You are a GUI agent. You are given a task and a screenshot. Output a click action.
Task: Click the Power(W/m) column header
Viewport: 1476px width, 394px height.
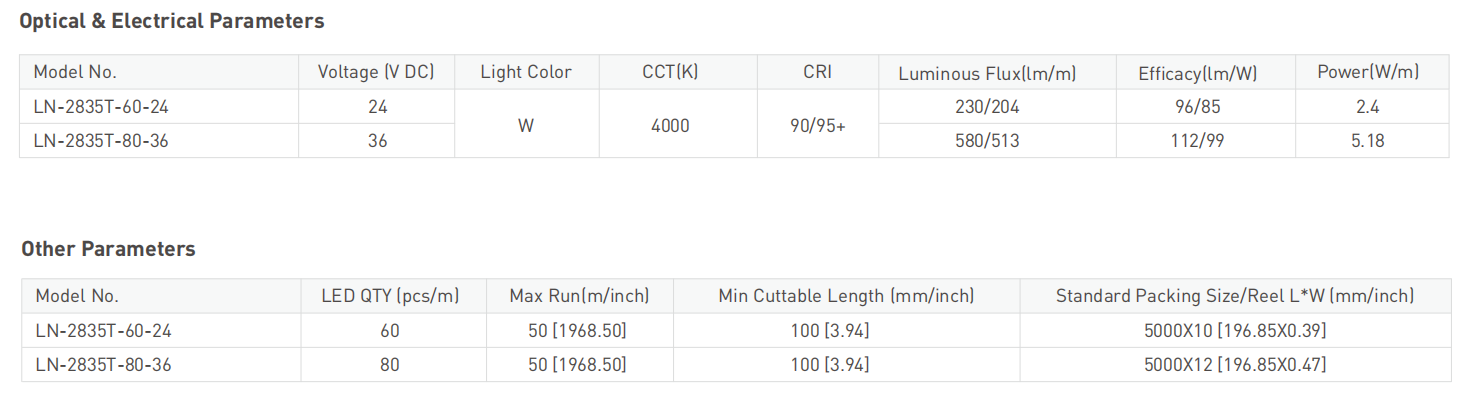(x=1368, y=72)
